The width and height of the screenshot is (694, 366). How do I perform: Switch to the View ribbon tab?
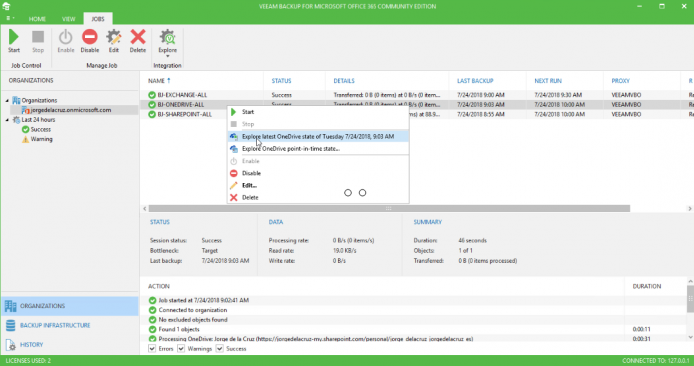point(68,19)
